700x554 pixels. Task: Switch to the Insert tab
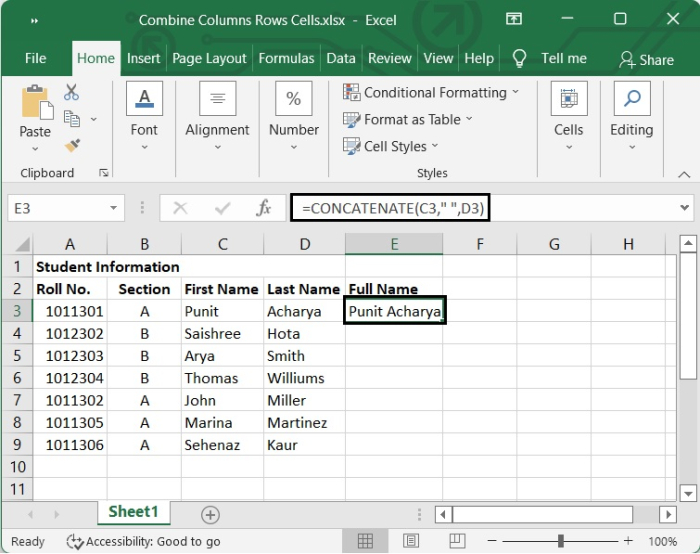pos(143,58)
